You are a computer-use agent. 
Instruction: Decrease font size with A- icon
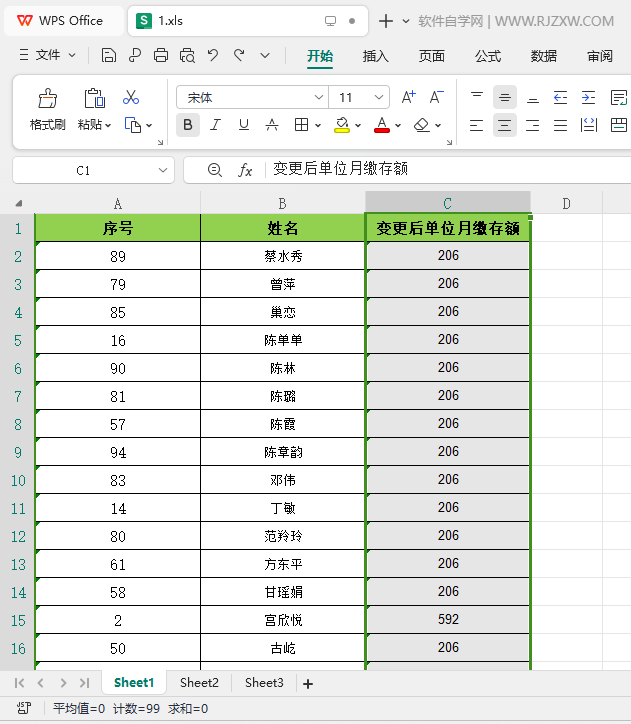coord(436,97)
